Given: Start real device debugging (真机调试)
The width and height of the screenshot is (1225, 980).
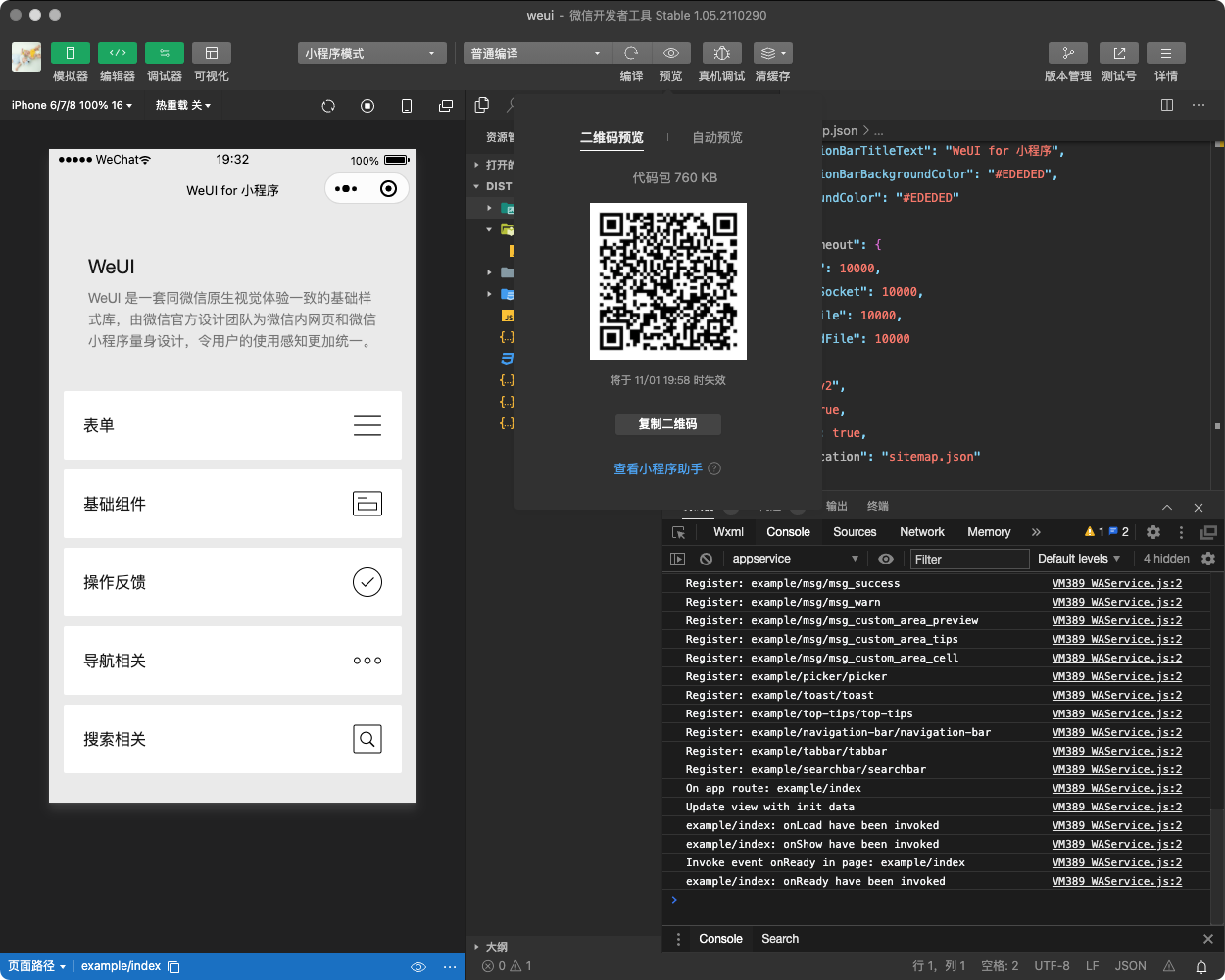Looking at the screenshot, I should coord(722,53).
